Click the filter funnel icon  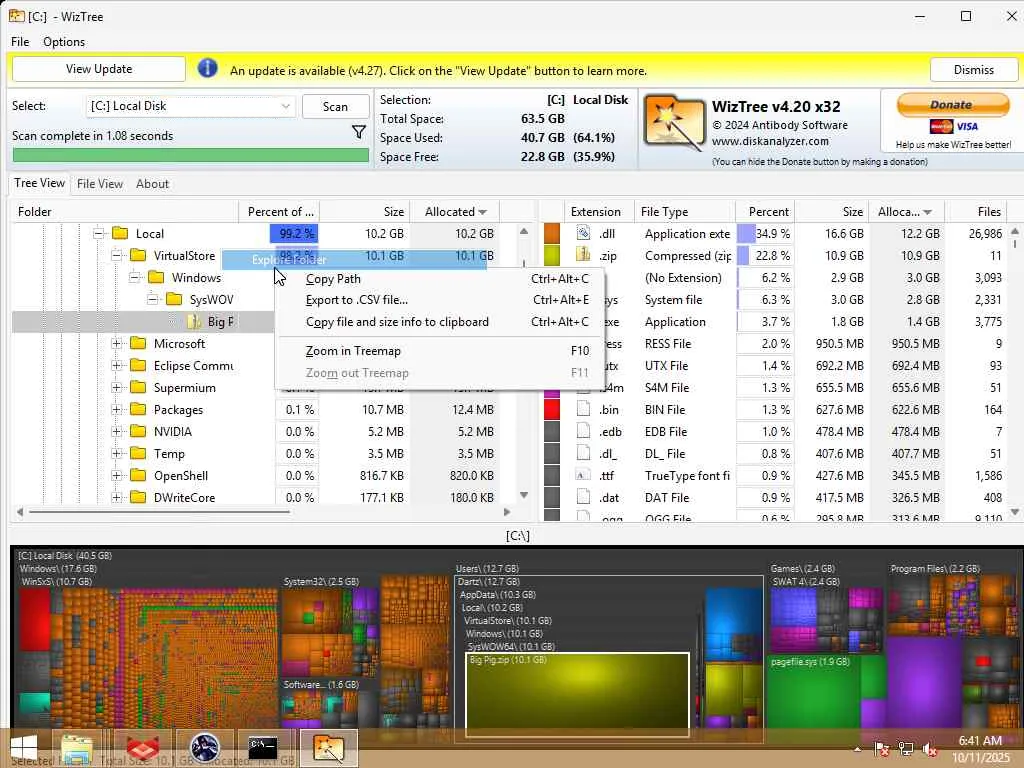click(x=359, y=133)
